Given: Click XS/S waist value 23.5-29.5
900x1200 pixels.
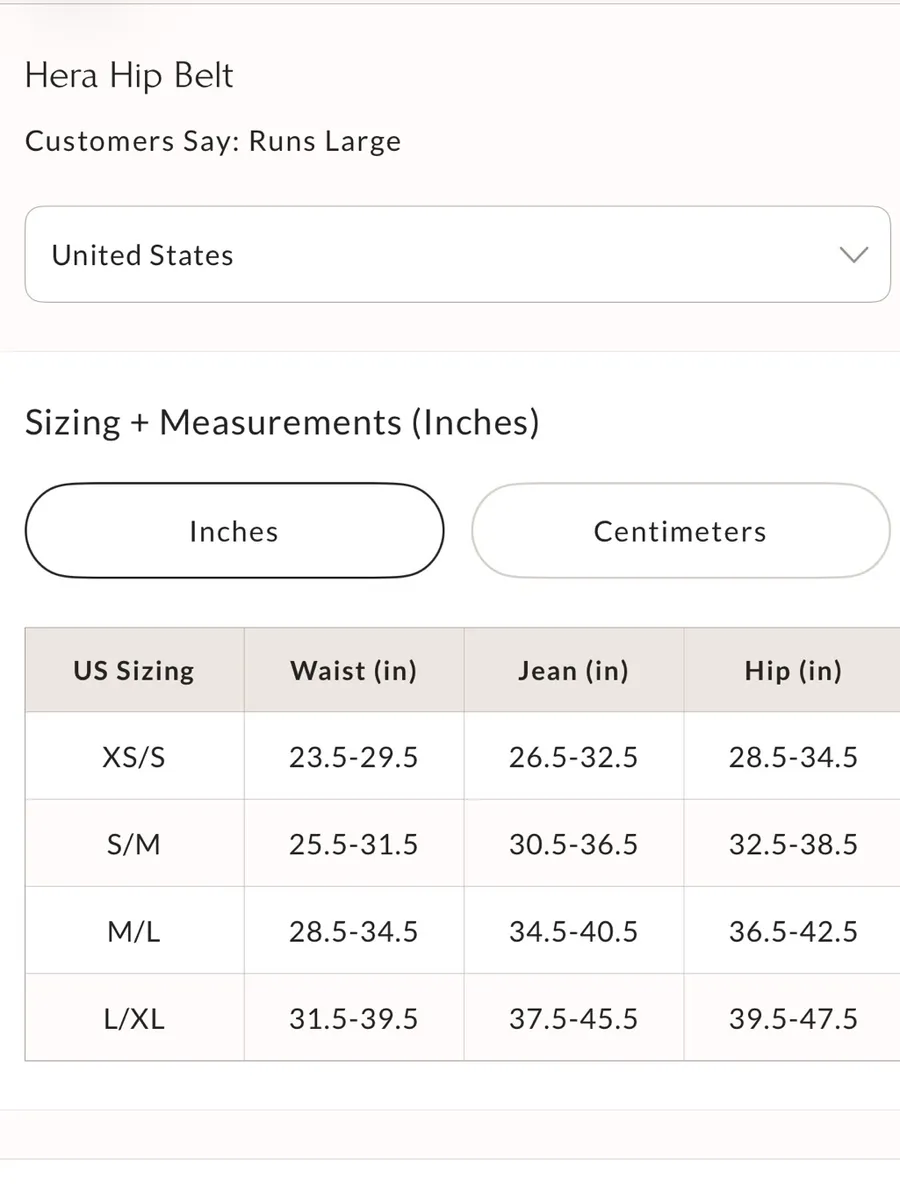Looking at the screenshot, I should pyautogui.click(x=354, y=757).
